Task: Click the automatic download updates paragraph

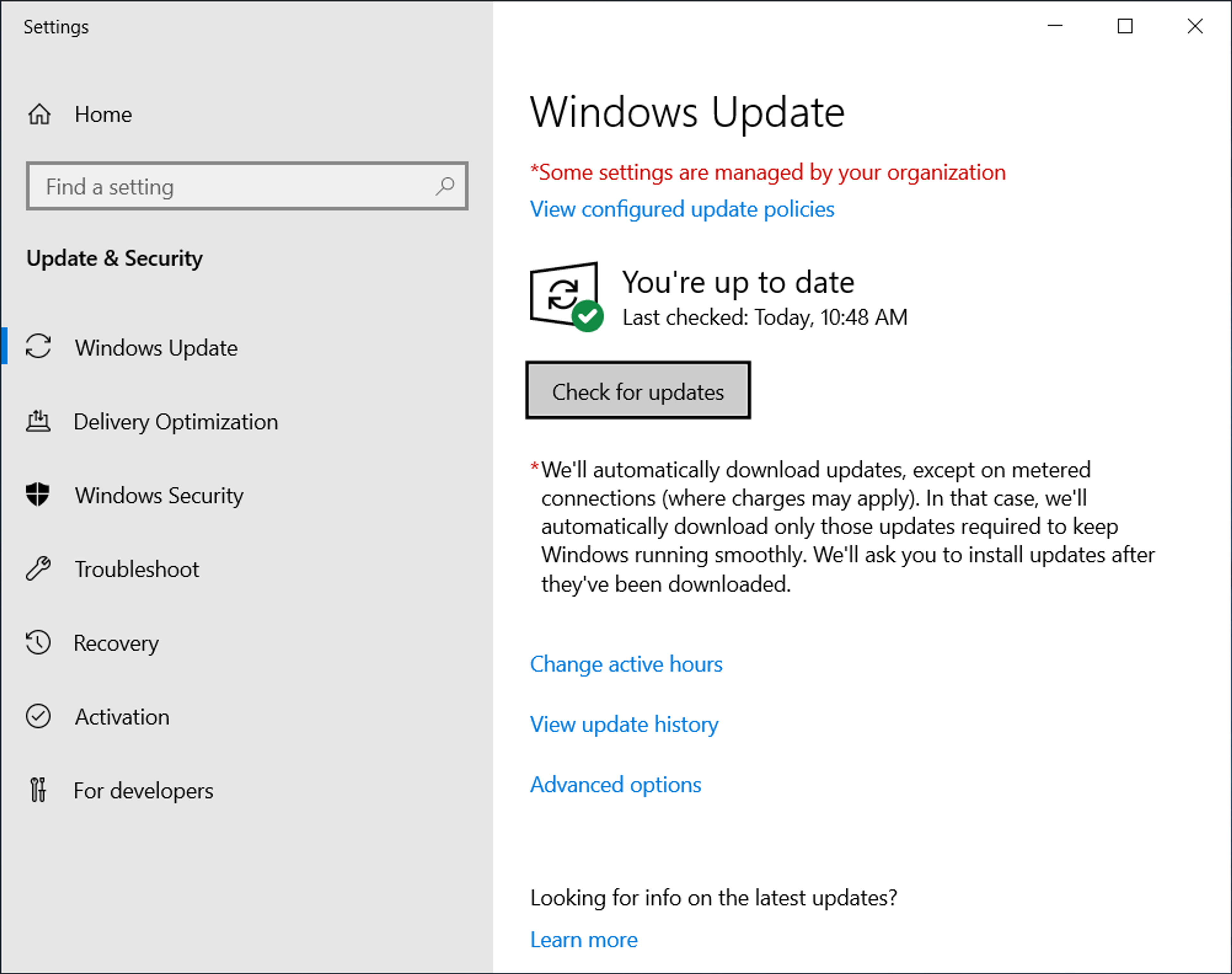Action: (x=843, y=527)
